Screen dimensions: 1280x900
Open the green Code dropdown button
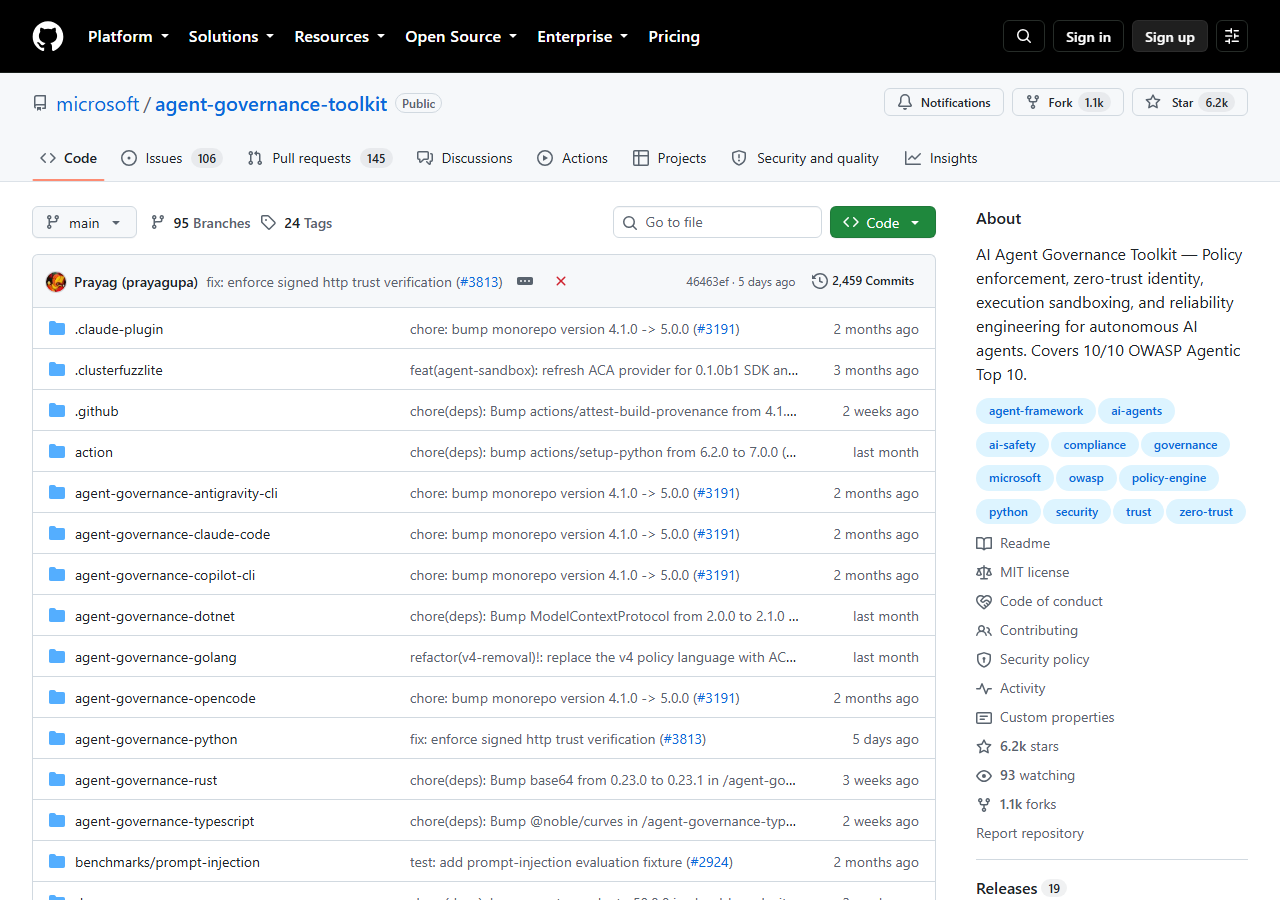[883, 222]
